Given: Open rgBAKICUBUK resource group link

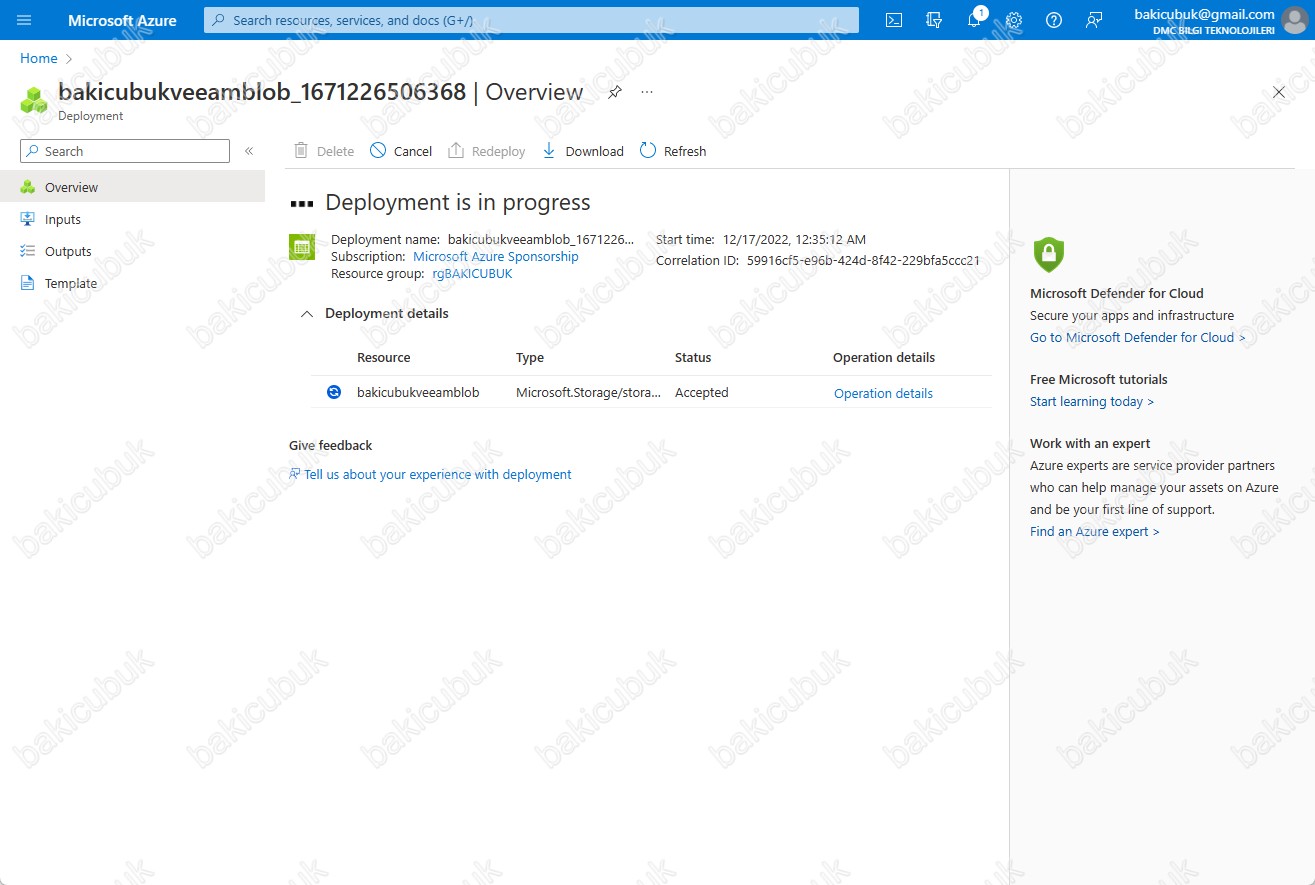Looking at the screenshot, I should coord(472,273).
